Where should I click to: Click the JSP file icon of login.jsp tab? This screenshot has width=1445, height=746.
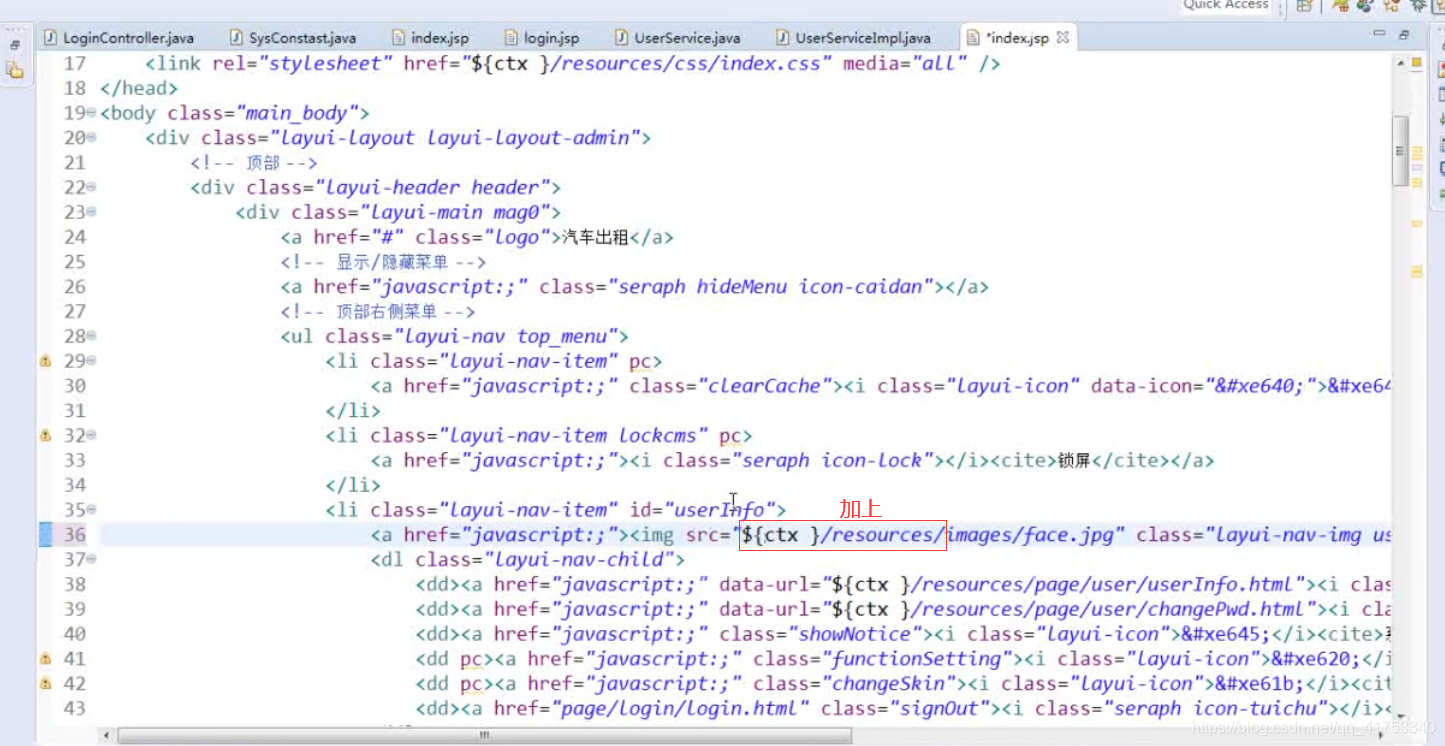512,38
